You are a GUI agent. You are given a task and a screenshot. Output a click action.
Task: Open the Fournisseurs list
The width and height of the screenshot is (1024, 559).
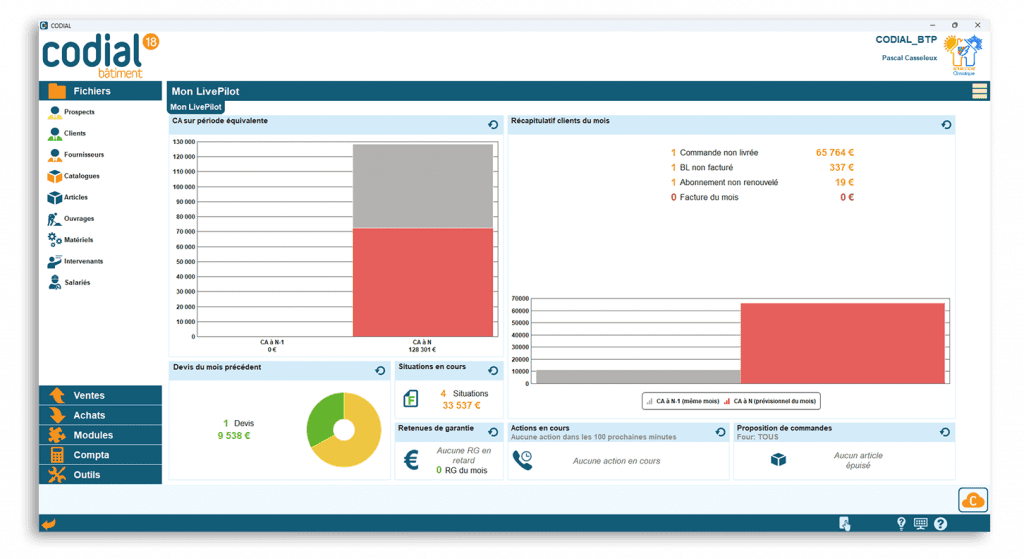point(76,155)
